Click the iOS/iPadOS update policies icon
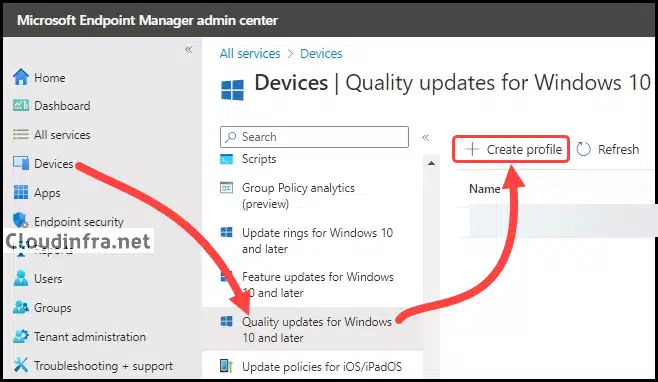Viewport: 658px width, 382px height. (x=226, y=366)
